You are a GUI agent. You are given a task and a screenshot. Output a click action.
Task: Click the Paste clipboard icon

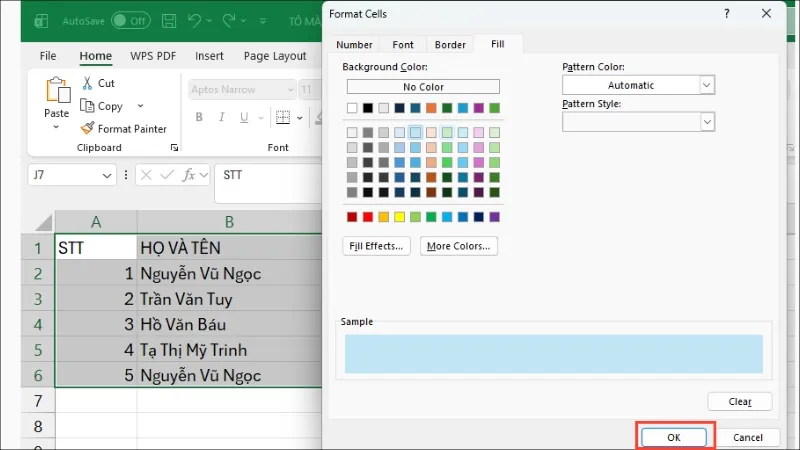56,93
